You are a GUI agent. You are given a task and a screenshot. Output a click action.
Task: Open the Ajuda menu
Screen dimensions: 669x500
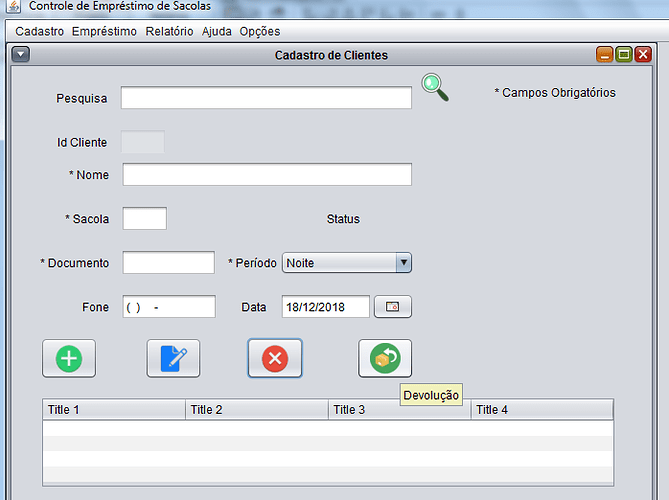tap(217, 31)
